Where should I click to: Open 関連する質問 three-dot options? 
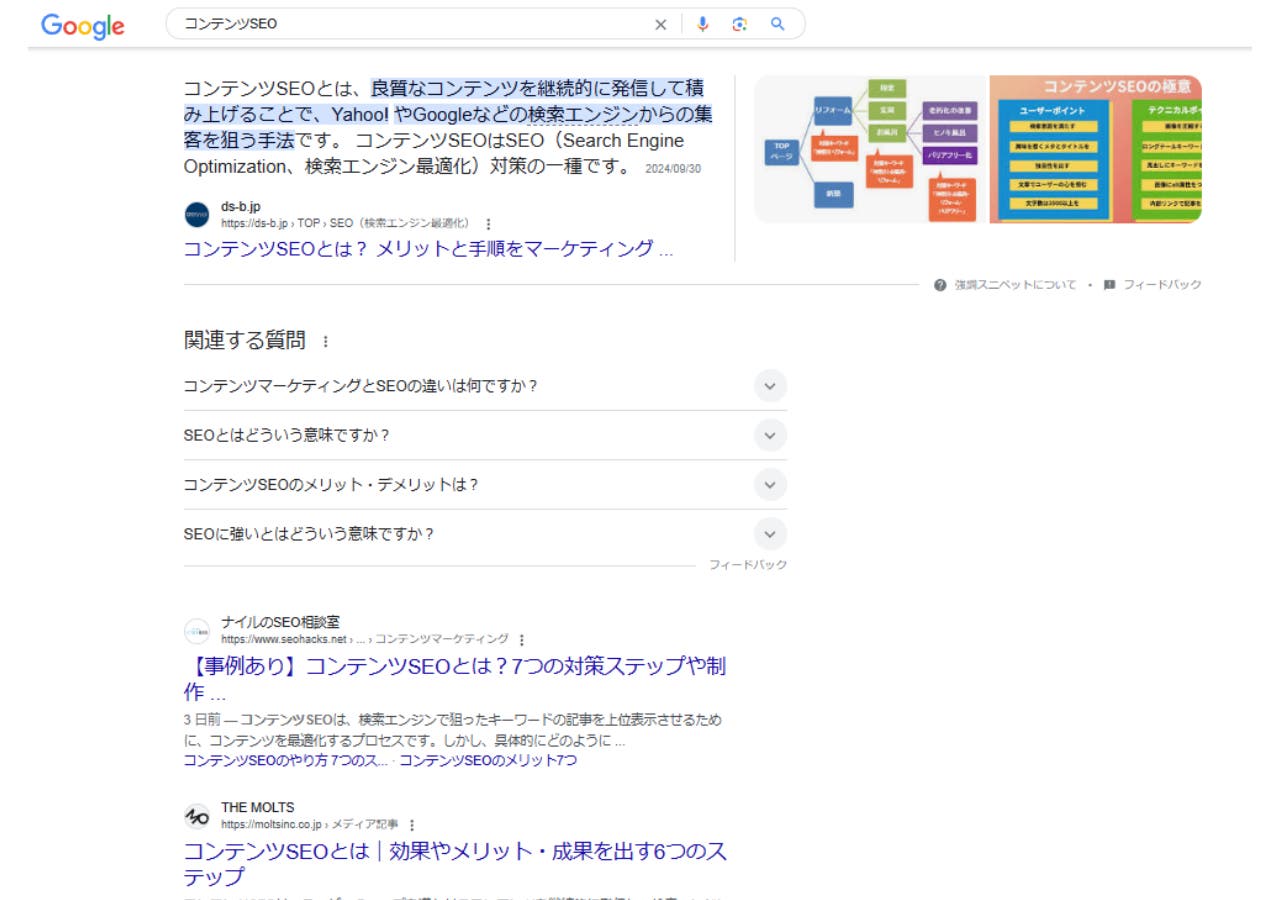325,342
